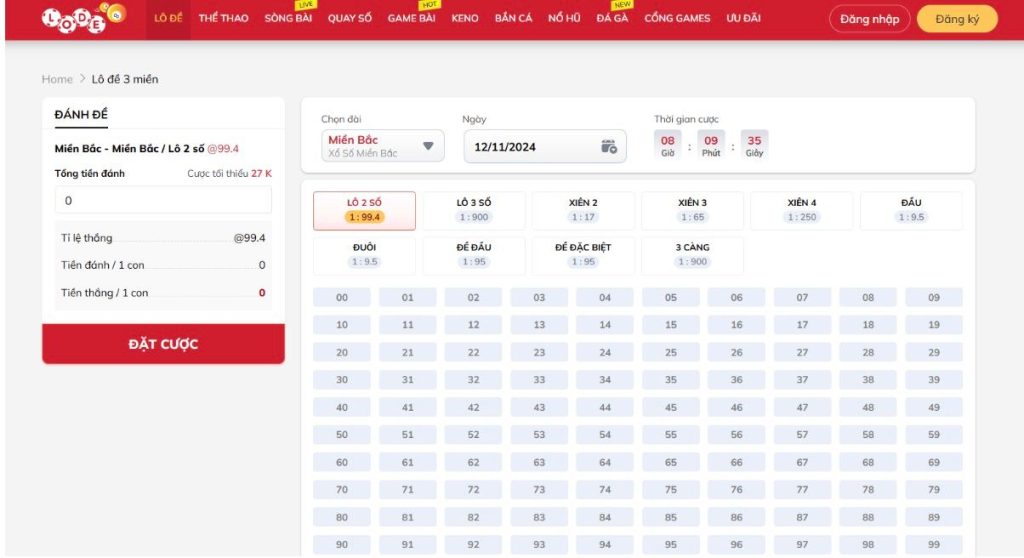The width and height of the screenshot is (1024, 558).
Task: Select the ĐỀ ĐẦU bet type
Action: click(473, 255)
